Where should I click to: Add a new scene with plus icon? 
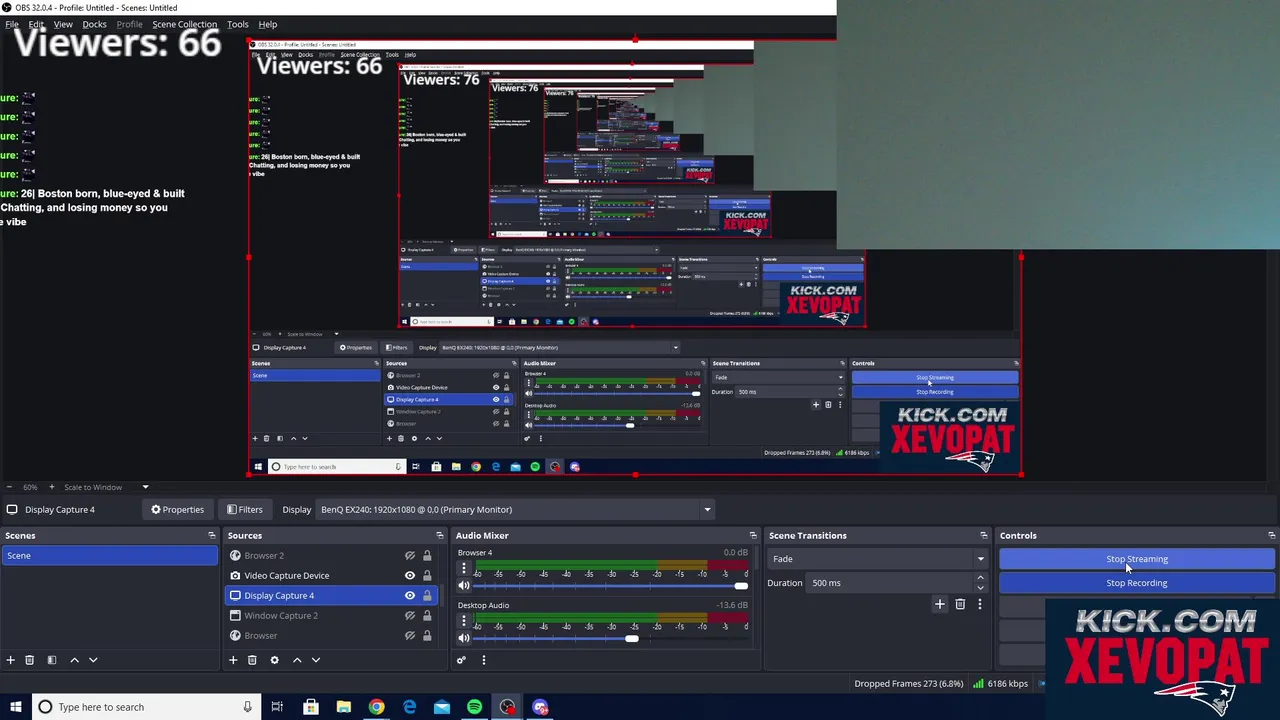(x=10, y=660)
